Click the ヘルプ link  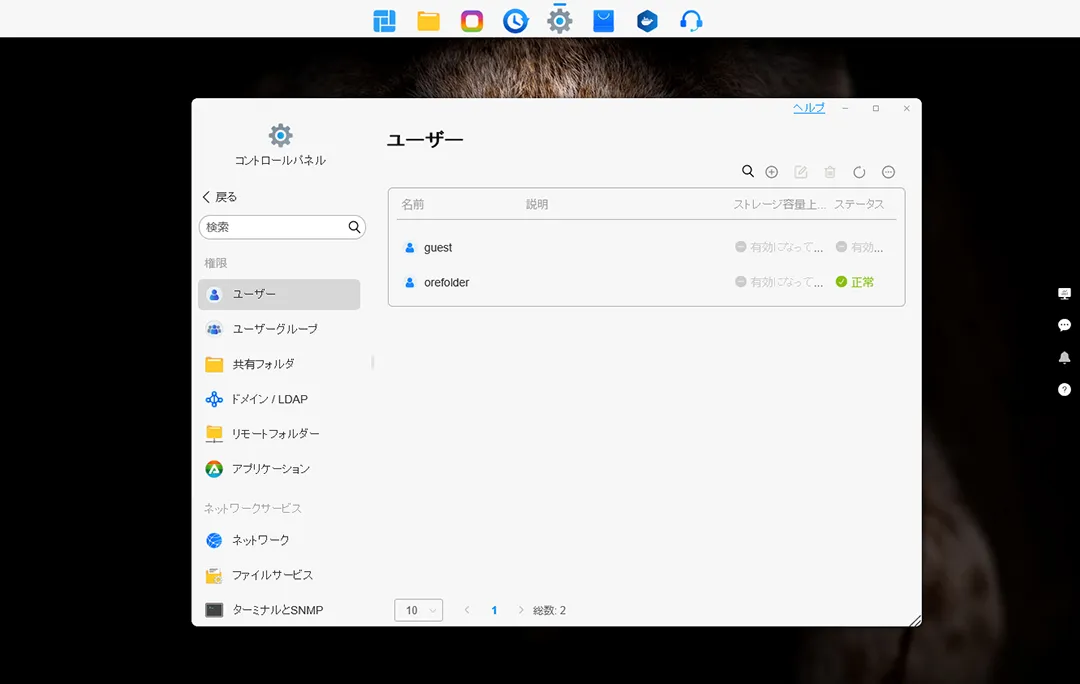pyautogui.click(x=808, y=108)
